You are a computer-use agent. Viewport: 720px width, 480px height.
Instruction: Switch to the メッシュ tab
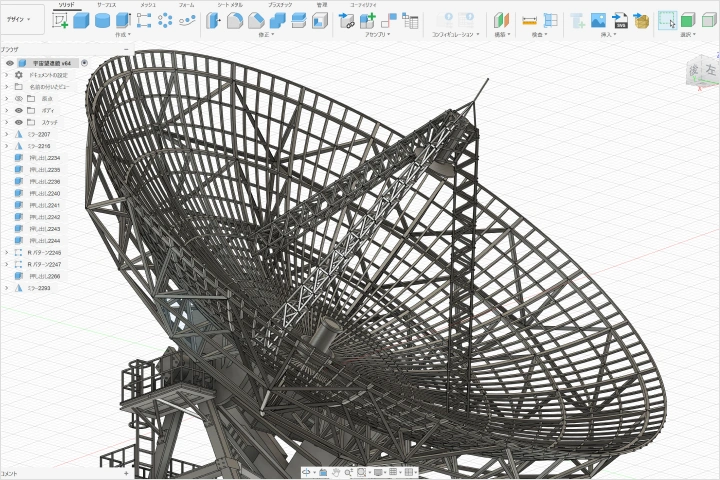[148, 5]
